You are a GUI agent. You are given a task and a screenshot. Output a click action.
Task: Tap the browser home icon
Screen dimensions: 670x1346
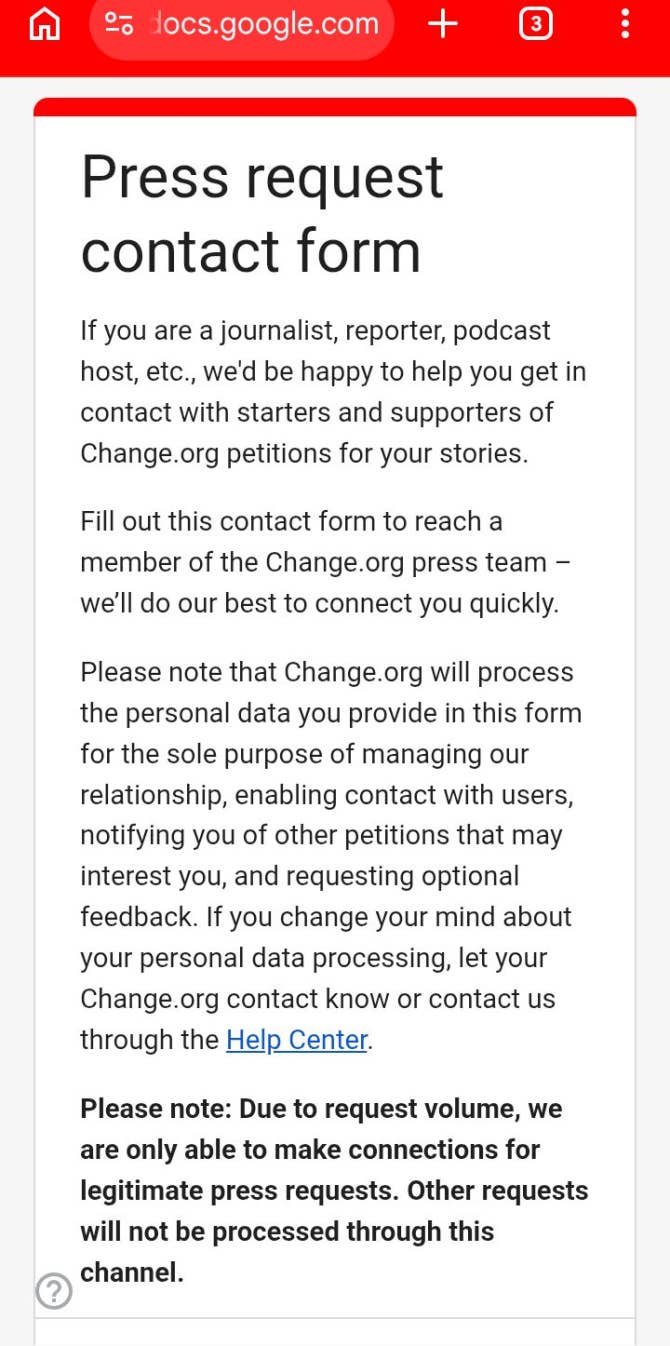[x=44, y=25]
